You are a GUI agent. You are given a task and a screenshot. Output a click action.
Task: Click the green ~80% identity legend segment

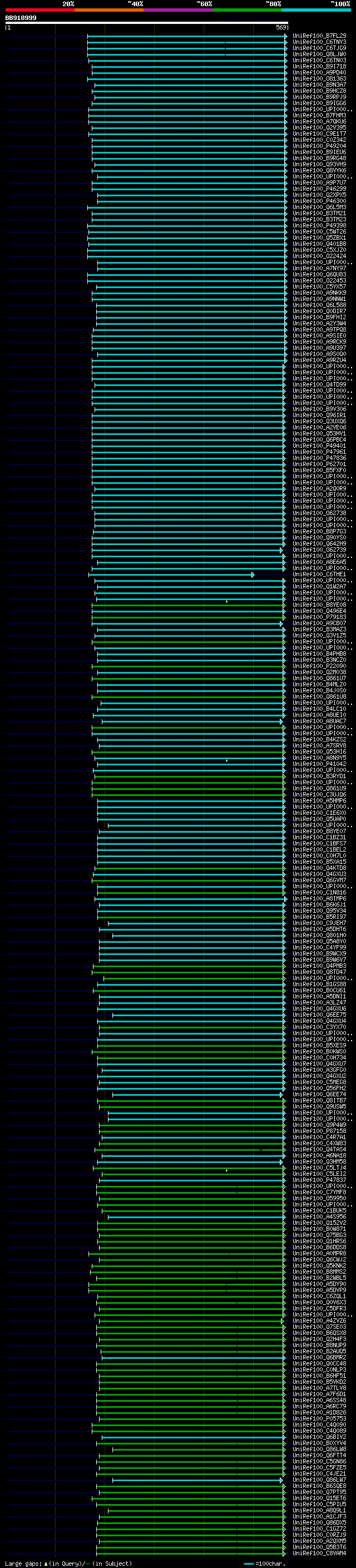[247, 10]
